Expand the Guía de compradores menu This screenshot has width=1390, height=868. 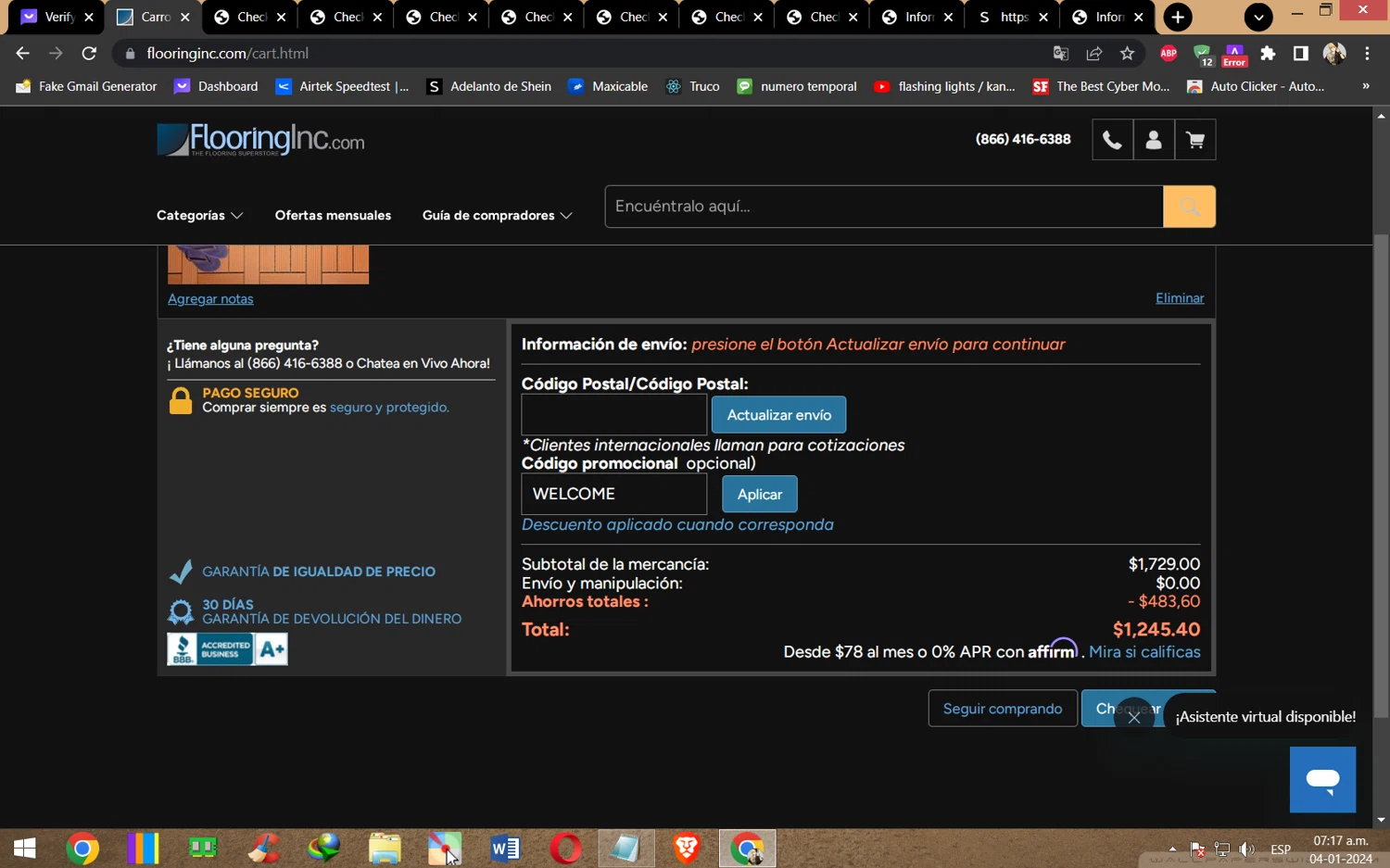click(x=497, y=215)
